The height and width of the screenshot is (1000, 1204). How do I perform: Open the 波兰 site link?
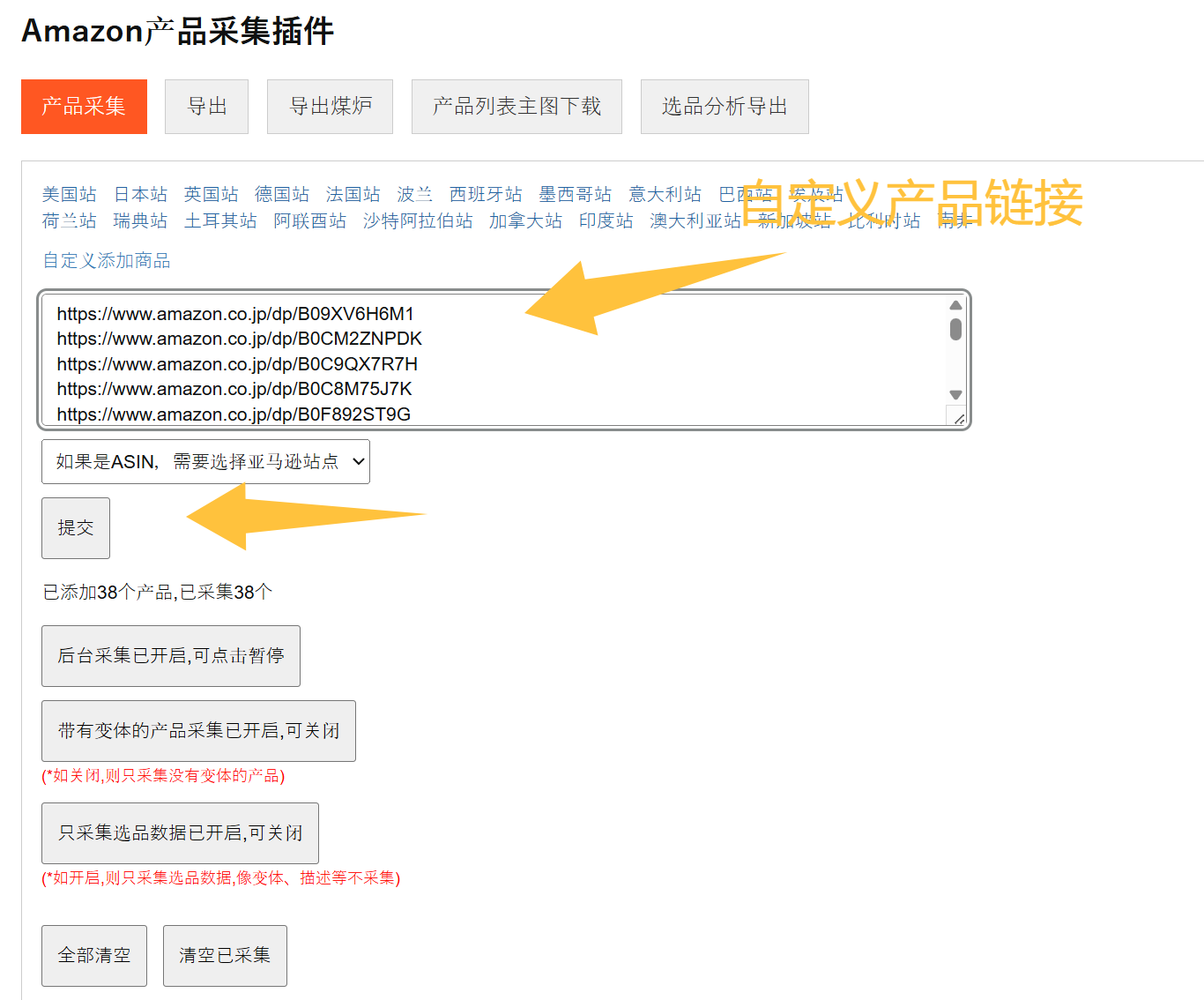(414, 194)
